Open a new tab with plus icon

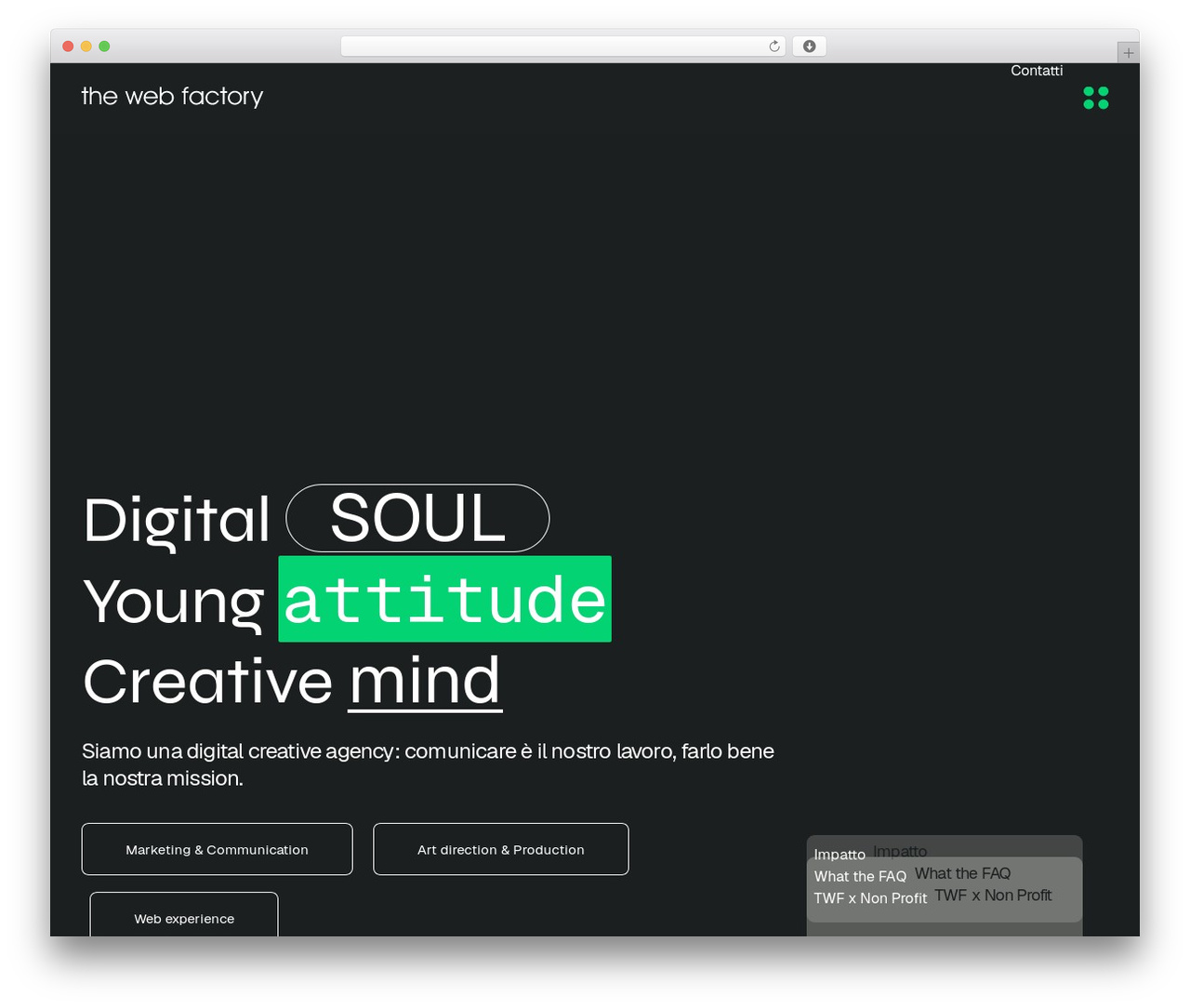[x=1128, y=53]
